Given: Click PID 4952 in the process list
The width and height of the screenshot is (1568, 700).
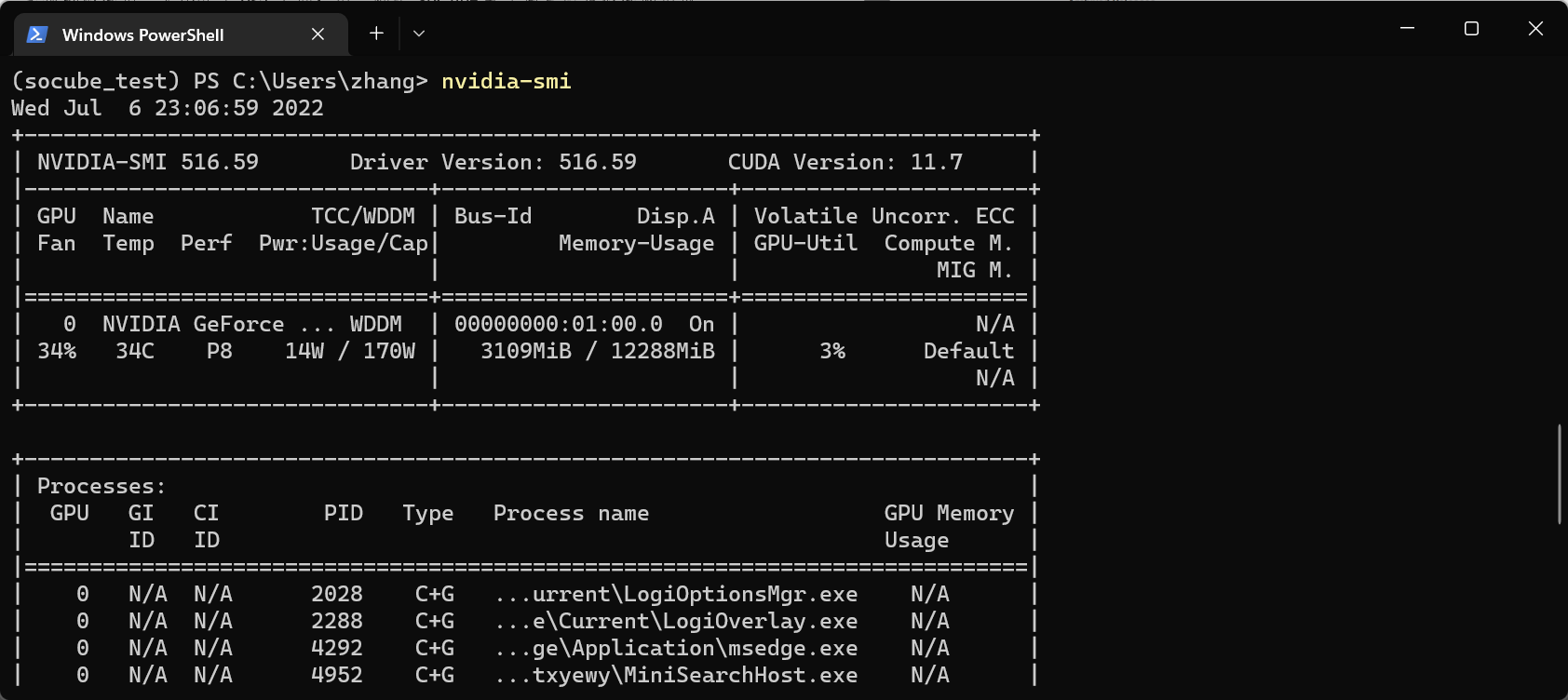Looking at the screenshot, I should point(337,675).
